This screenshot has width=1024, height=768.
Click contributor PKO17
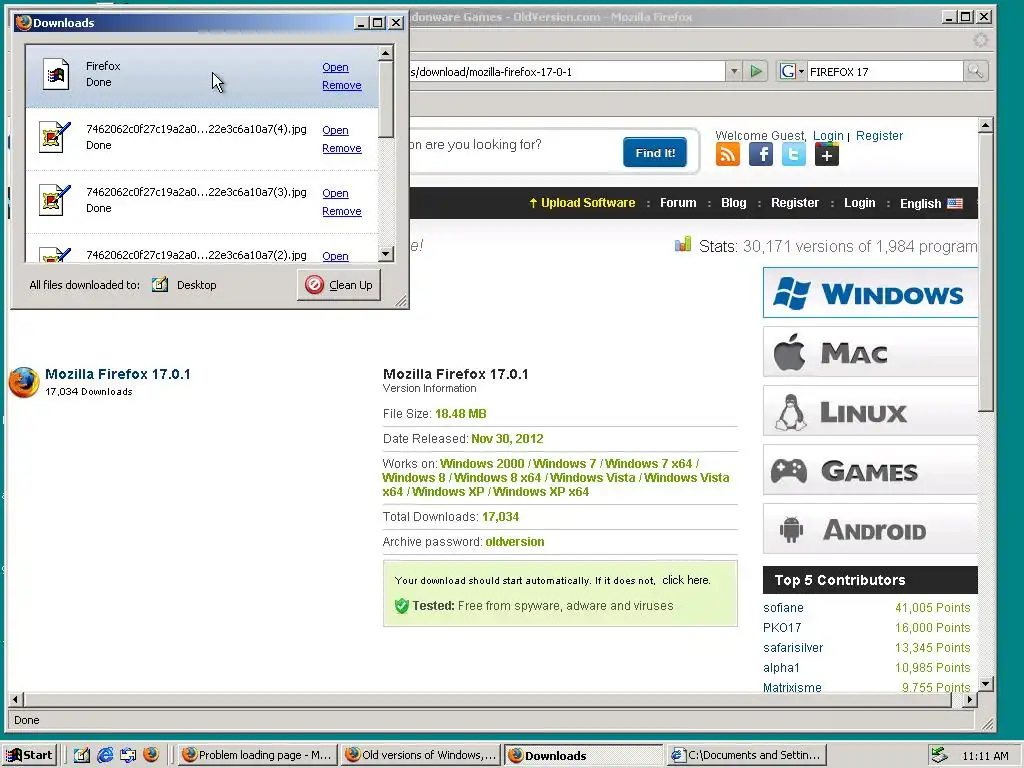pos(782,628)
